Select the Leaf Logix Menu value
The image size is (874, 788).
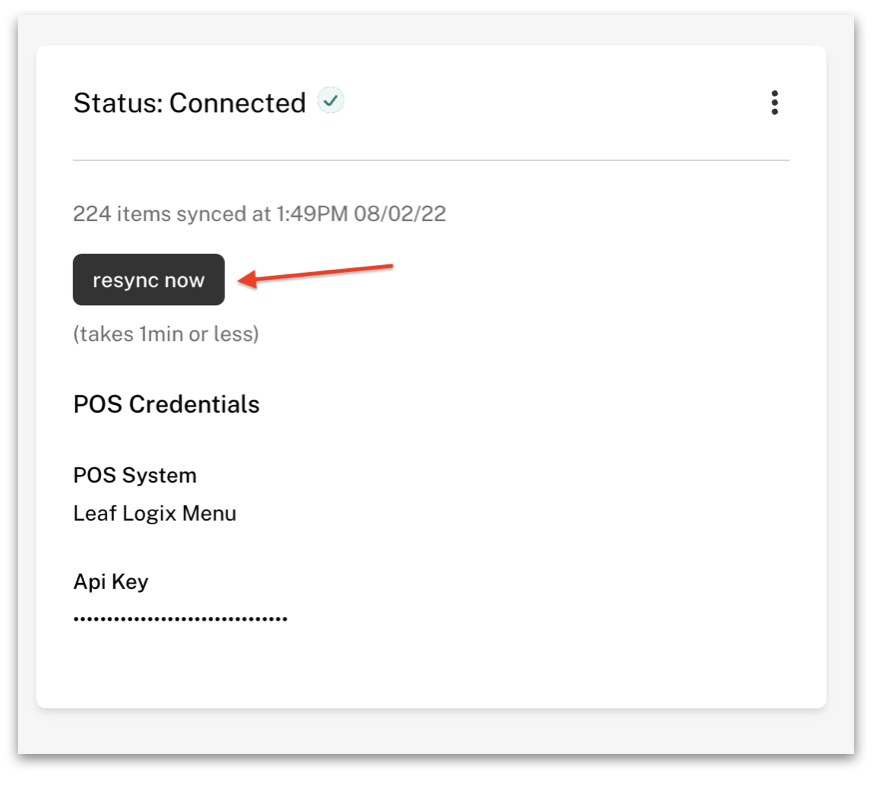[154, 513]
